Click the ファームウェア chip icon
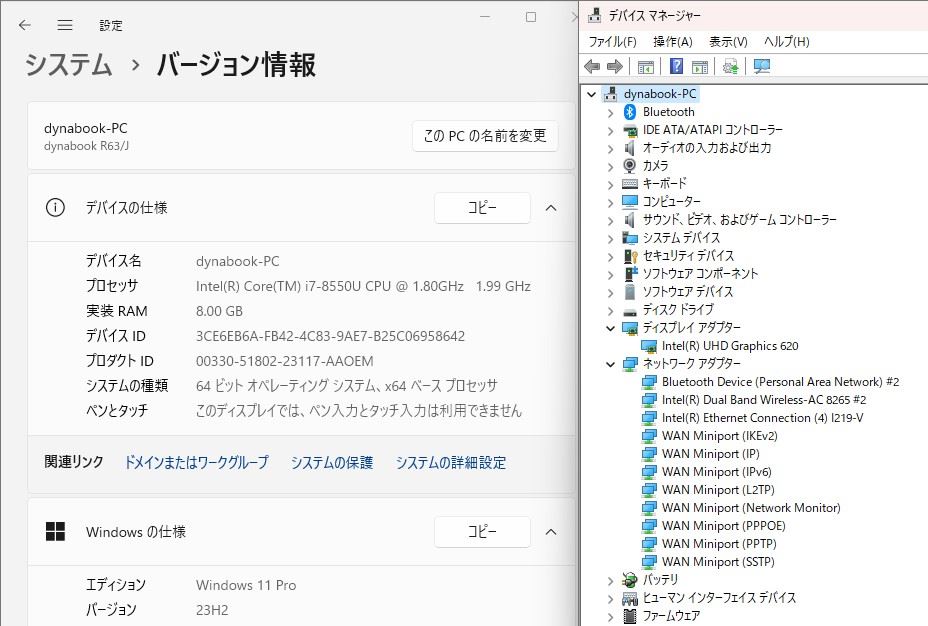Image resolution: width=928 pixels, height=626 pixels. point(630,616)
